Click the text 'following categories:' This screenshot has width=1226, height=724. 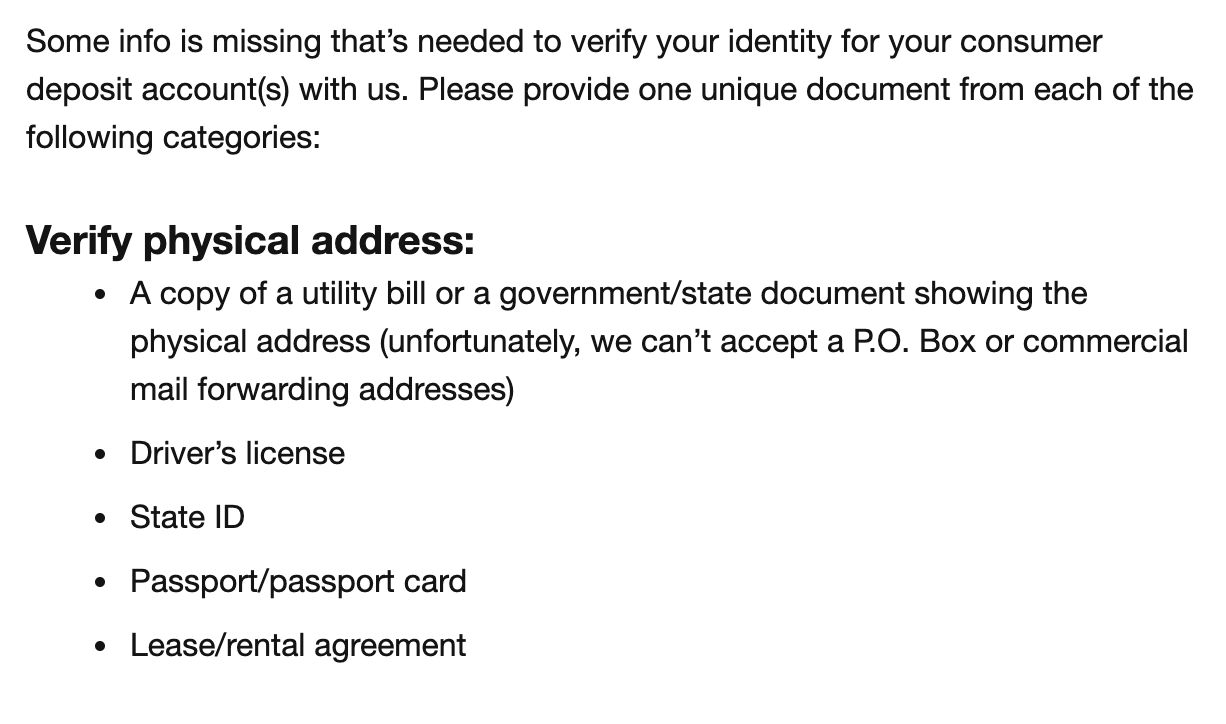pos(173,137)
